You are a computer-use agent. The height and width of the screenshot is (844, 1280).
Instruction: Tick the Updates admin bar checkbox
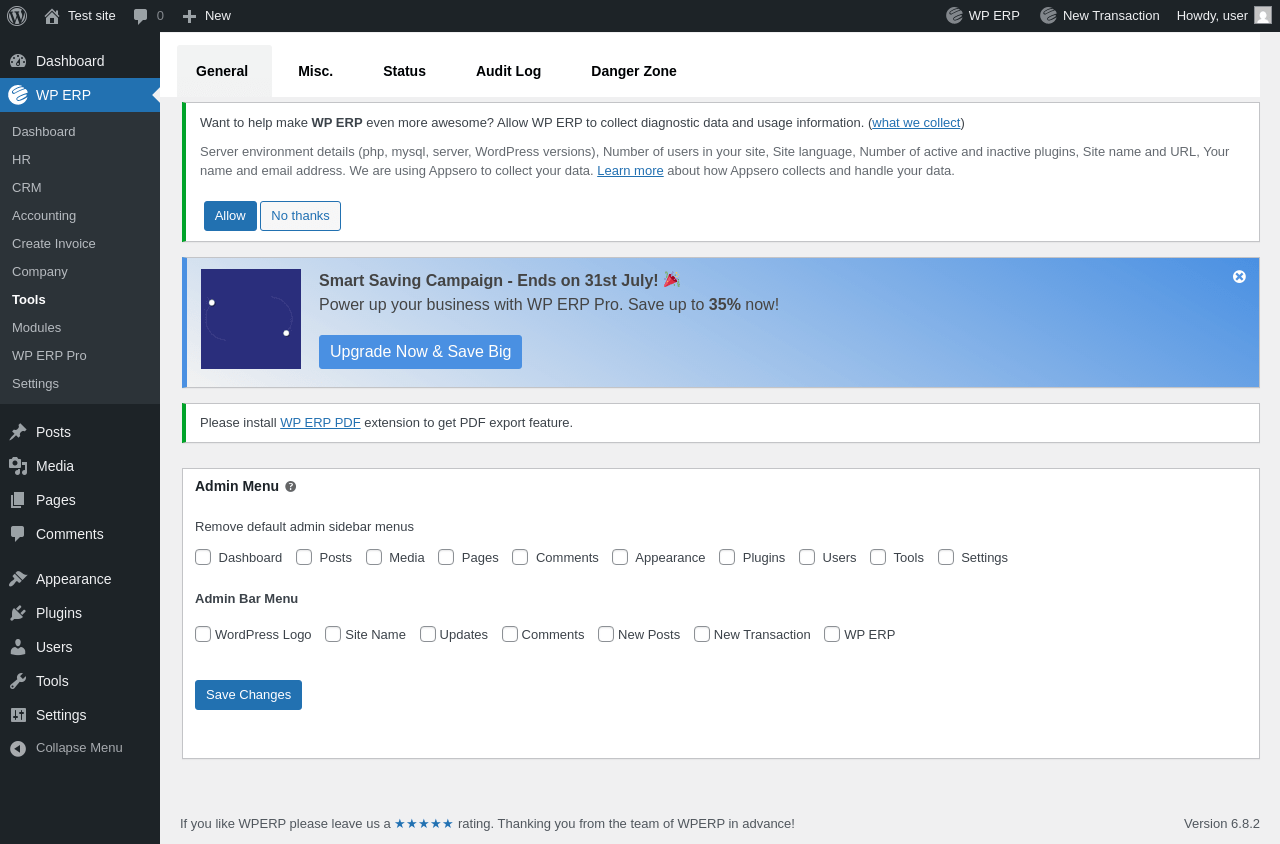click(428, 634)
